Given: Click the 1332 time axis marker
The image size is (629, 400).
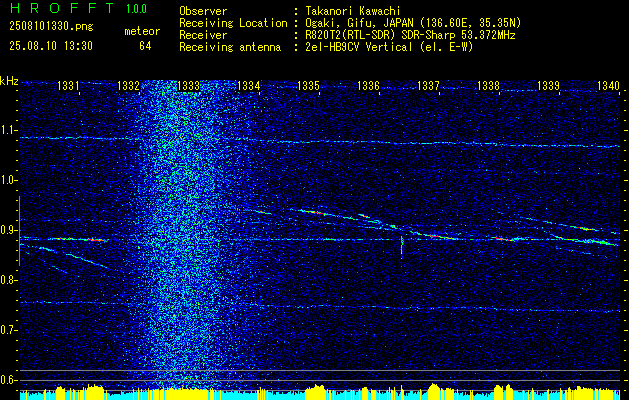Looking at the screenshot, I should click(128, 85).
